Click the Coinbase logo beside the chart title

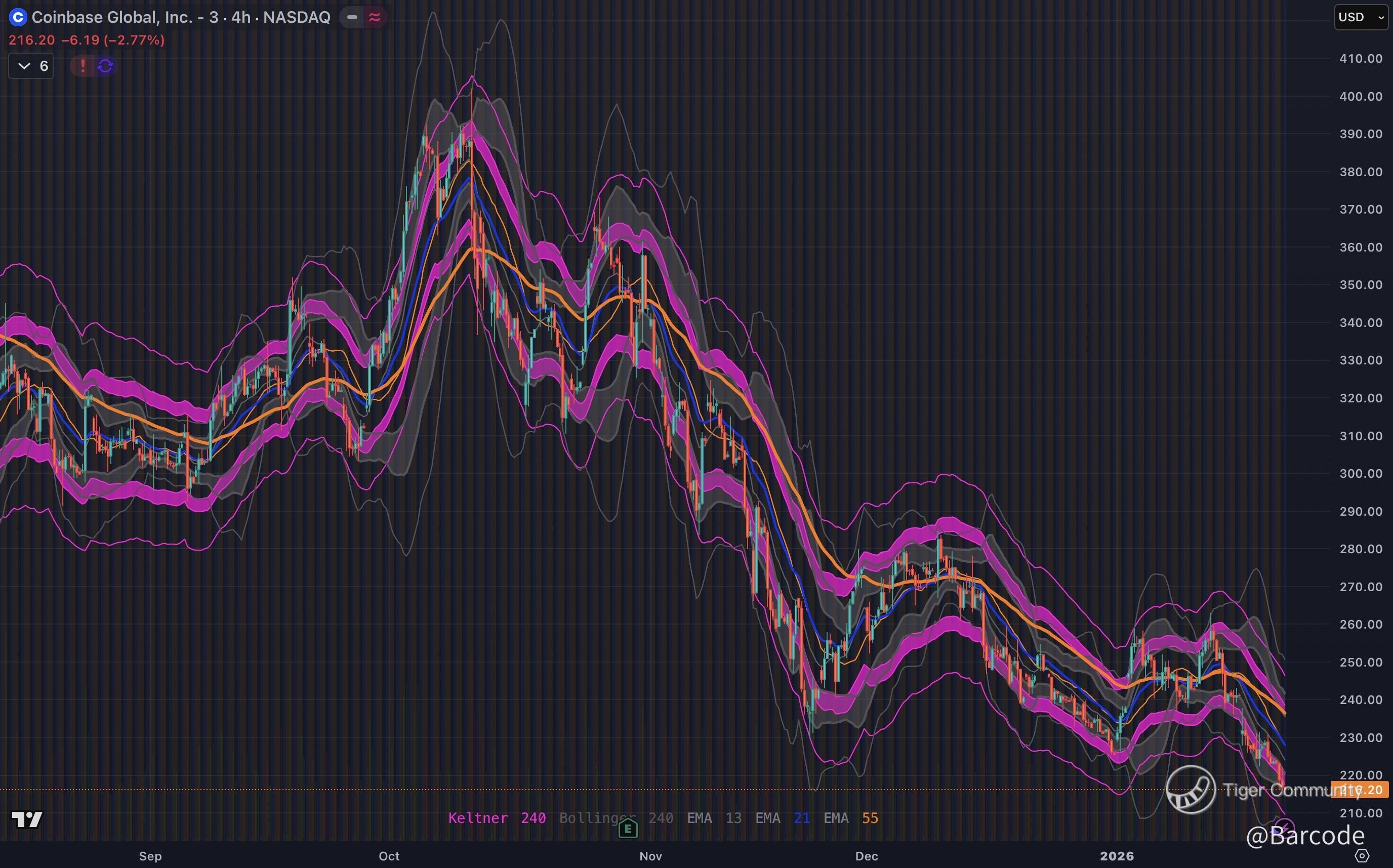pyautogui.click(x=18, y=17)
